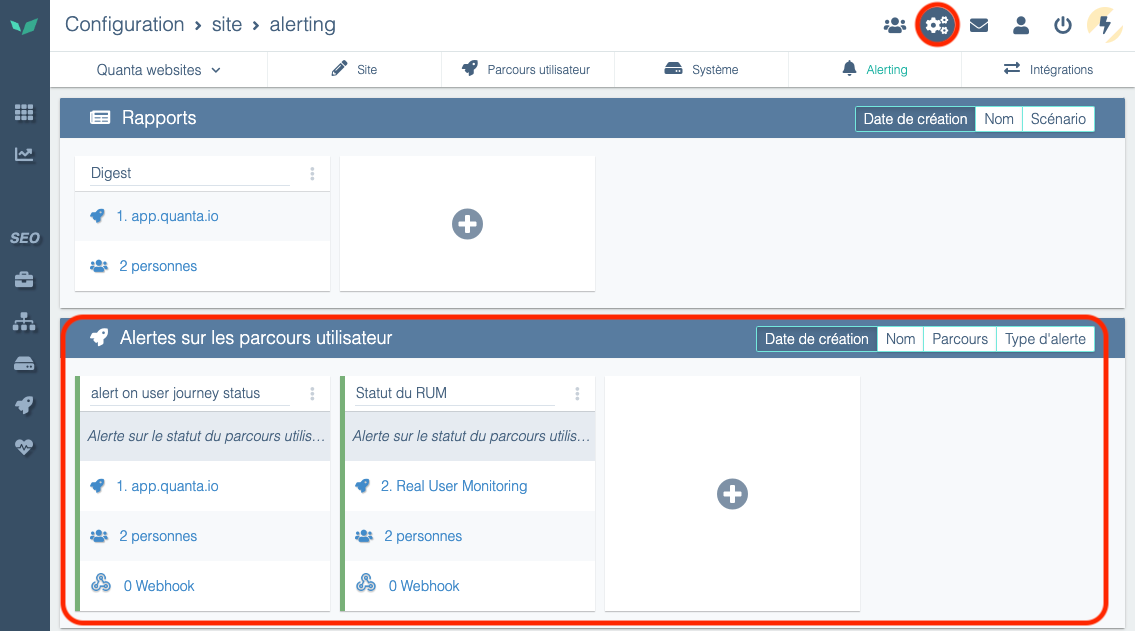
Task: Select the health heart icon in sidebar
Action: (23, 447)
